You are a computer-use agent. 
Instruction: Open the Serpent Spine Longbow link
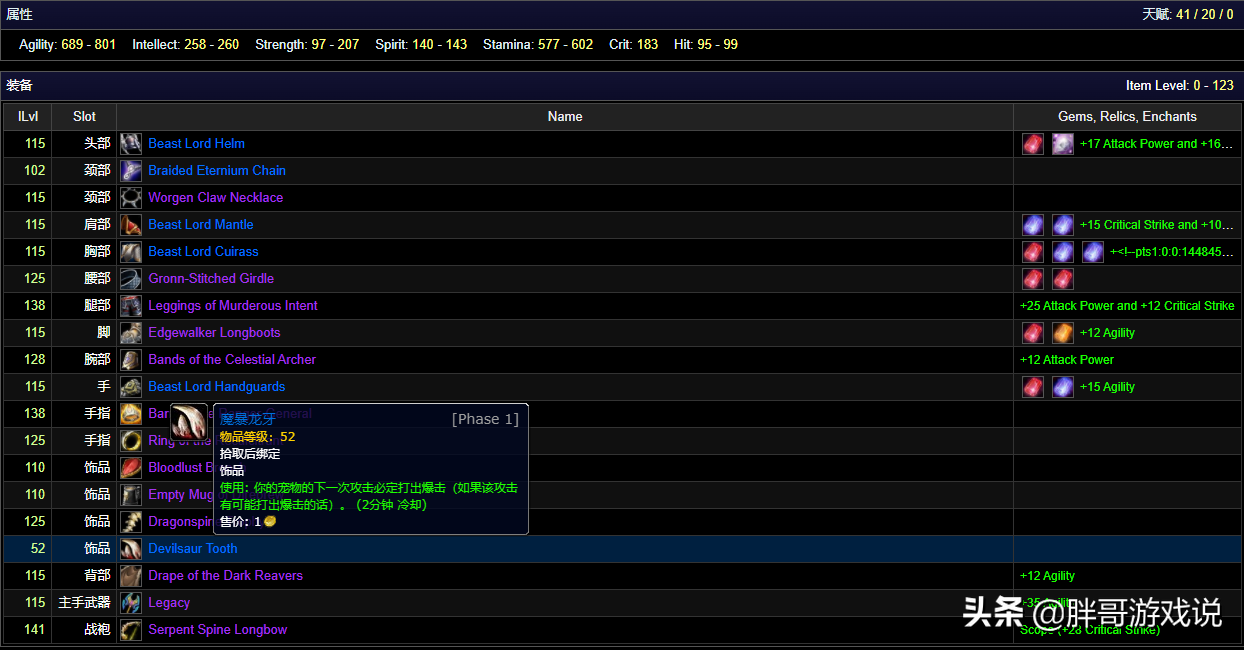point(218,630)
